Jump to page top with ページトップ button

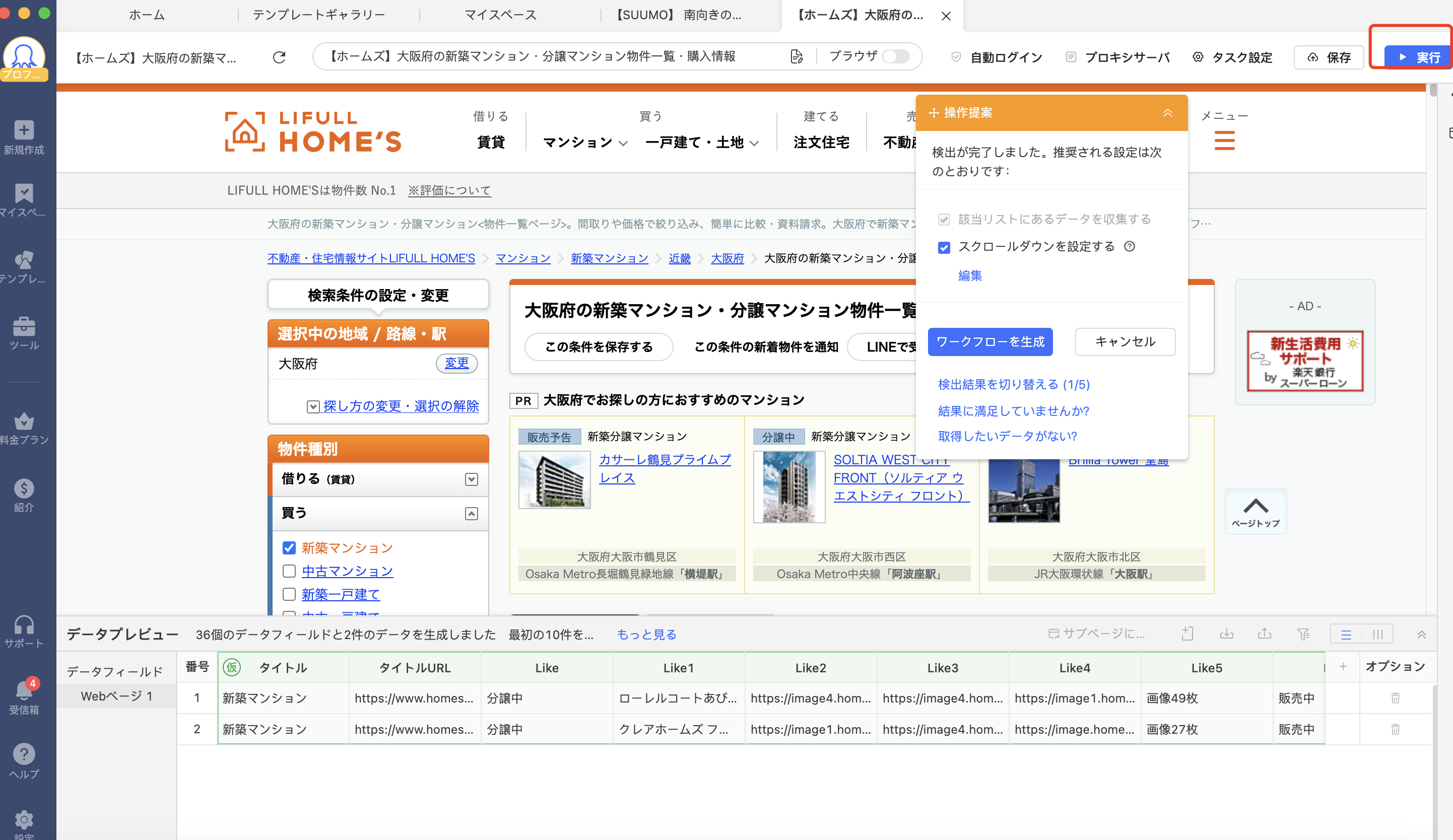[x=1255, y=512]
